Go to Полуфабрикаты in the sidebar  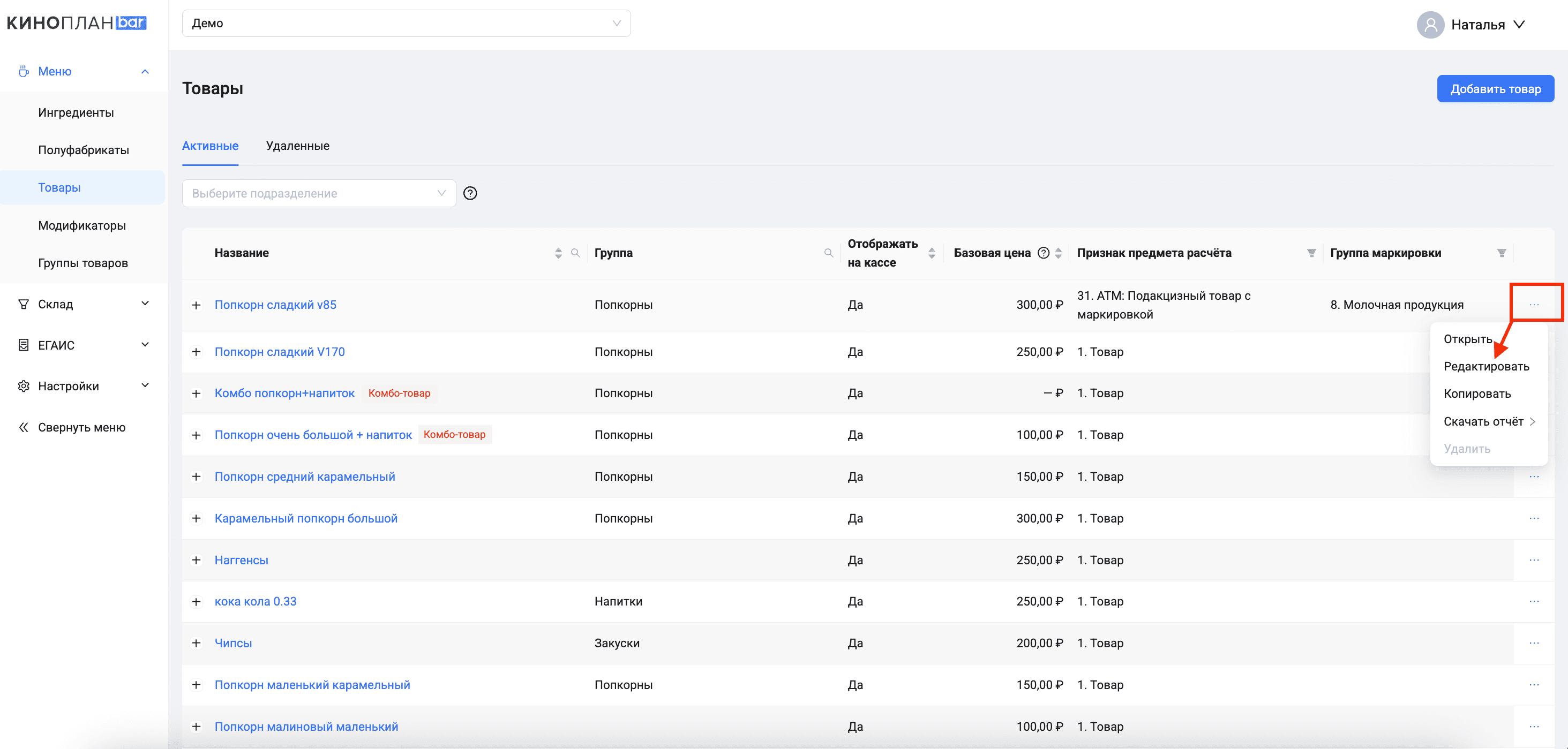pos(84,150)
